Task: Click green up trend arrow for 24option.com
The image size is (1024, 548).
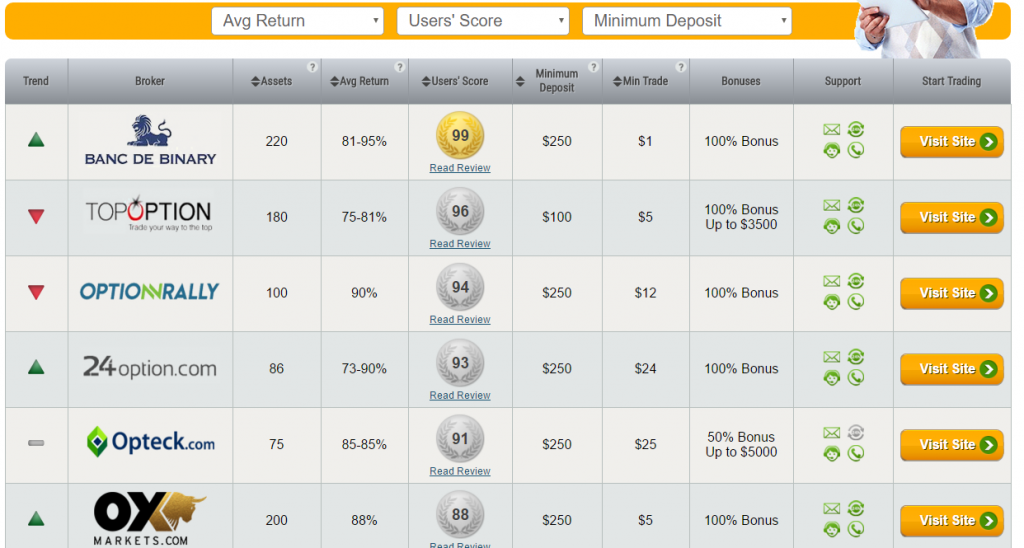Action: click(x=36, y=367)
